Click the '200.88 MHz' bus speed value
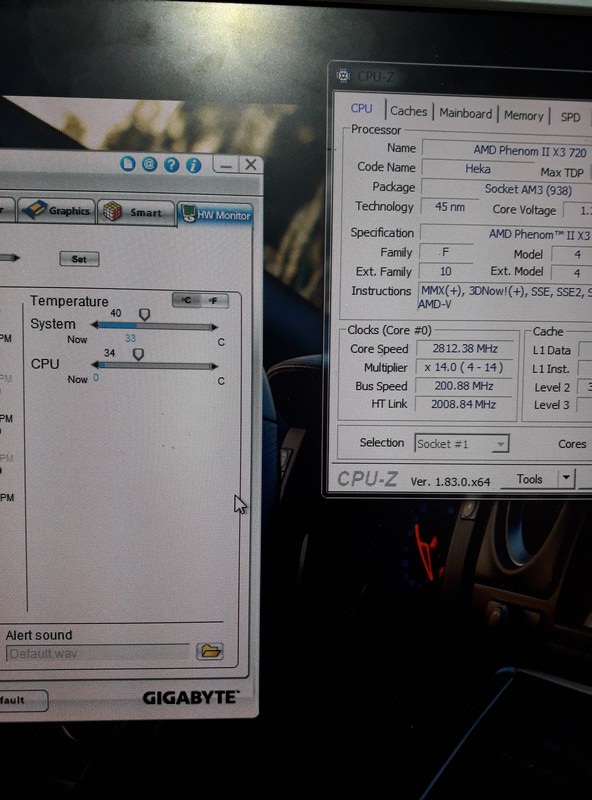The image size is (592, 800). coord(463,386)
